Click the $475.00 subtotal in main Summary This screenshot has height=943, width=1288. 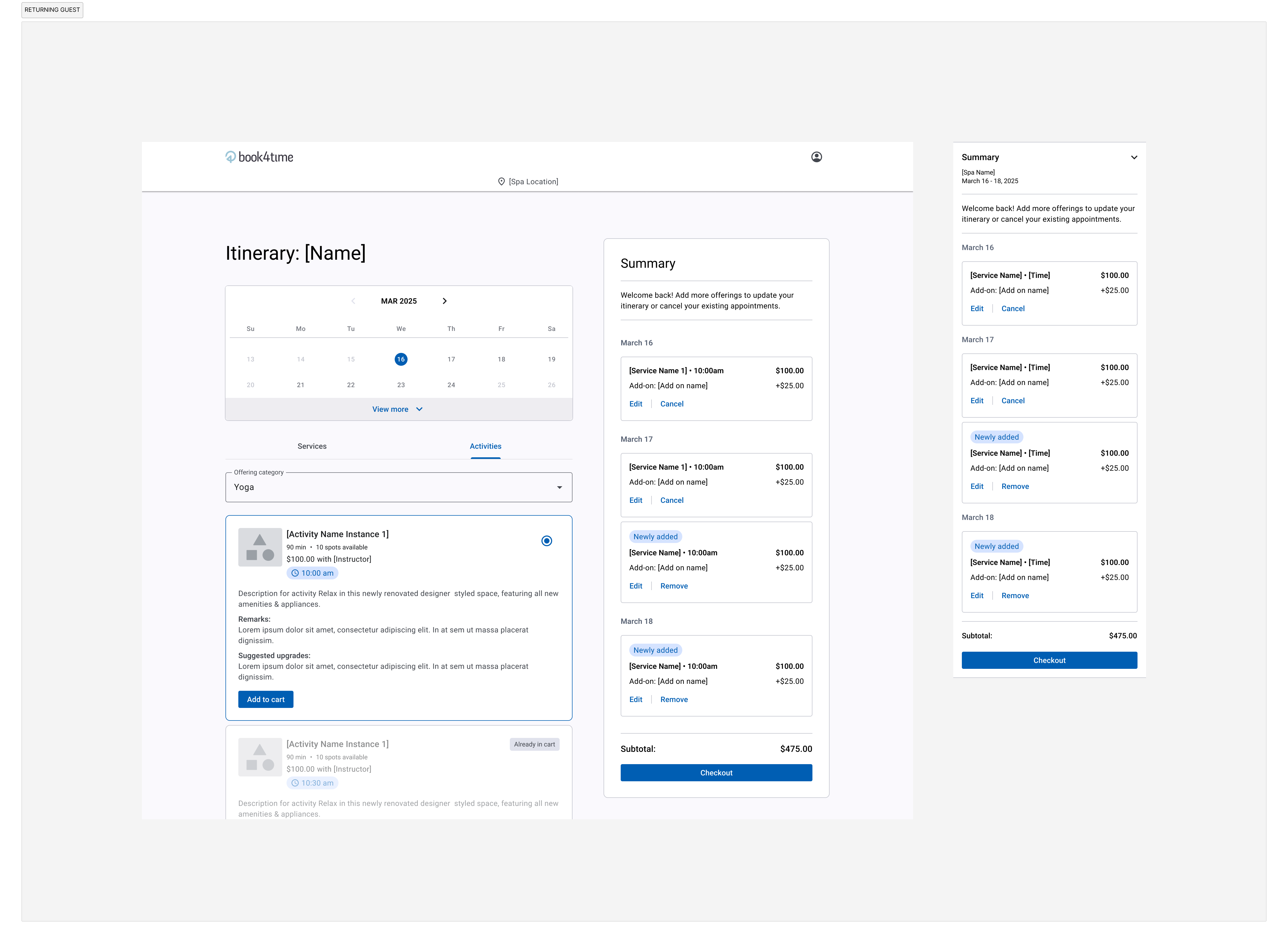796,749
